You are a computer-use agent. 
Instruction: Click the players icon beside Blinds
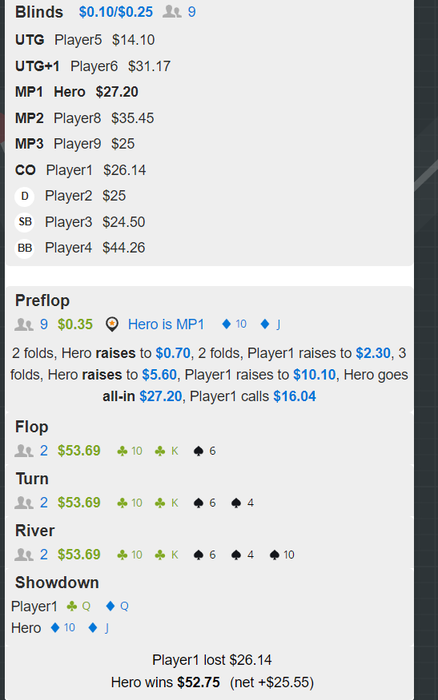pos(172,12)
